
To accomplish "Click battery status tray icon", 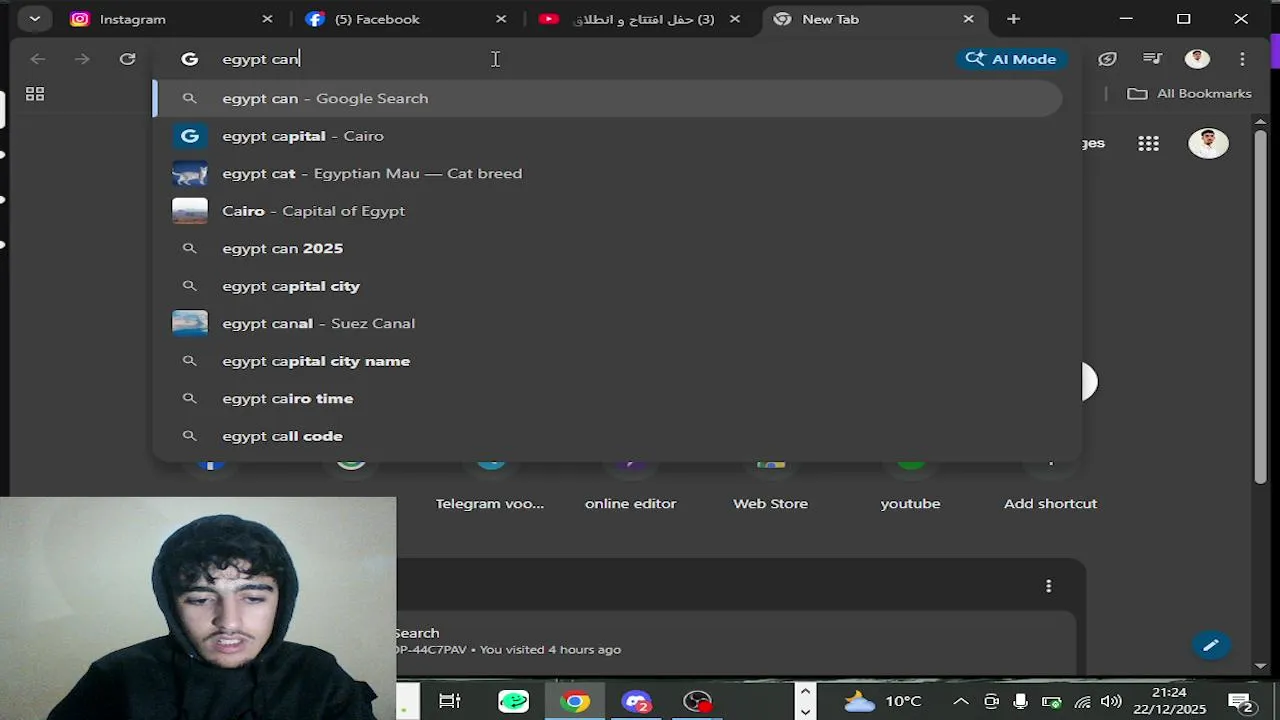I will point(1050,701).
